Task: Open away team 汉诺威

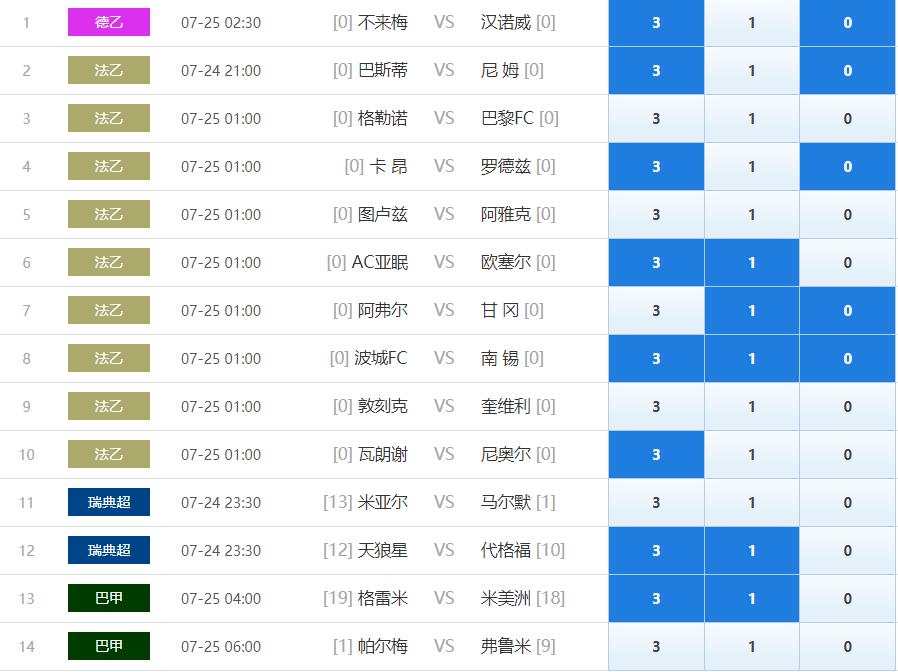Action: click(x=506, y=22)
